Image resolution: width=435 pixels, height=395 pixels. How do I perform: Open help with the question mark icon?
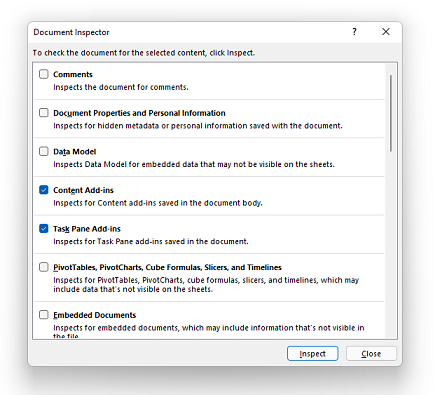pos(354,32)
